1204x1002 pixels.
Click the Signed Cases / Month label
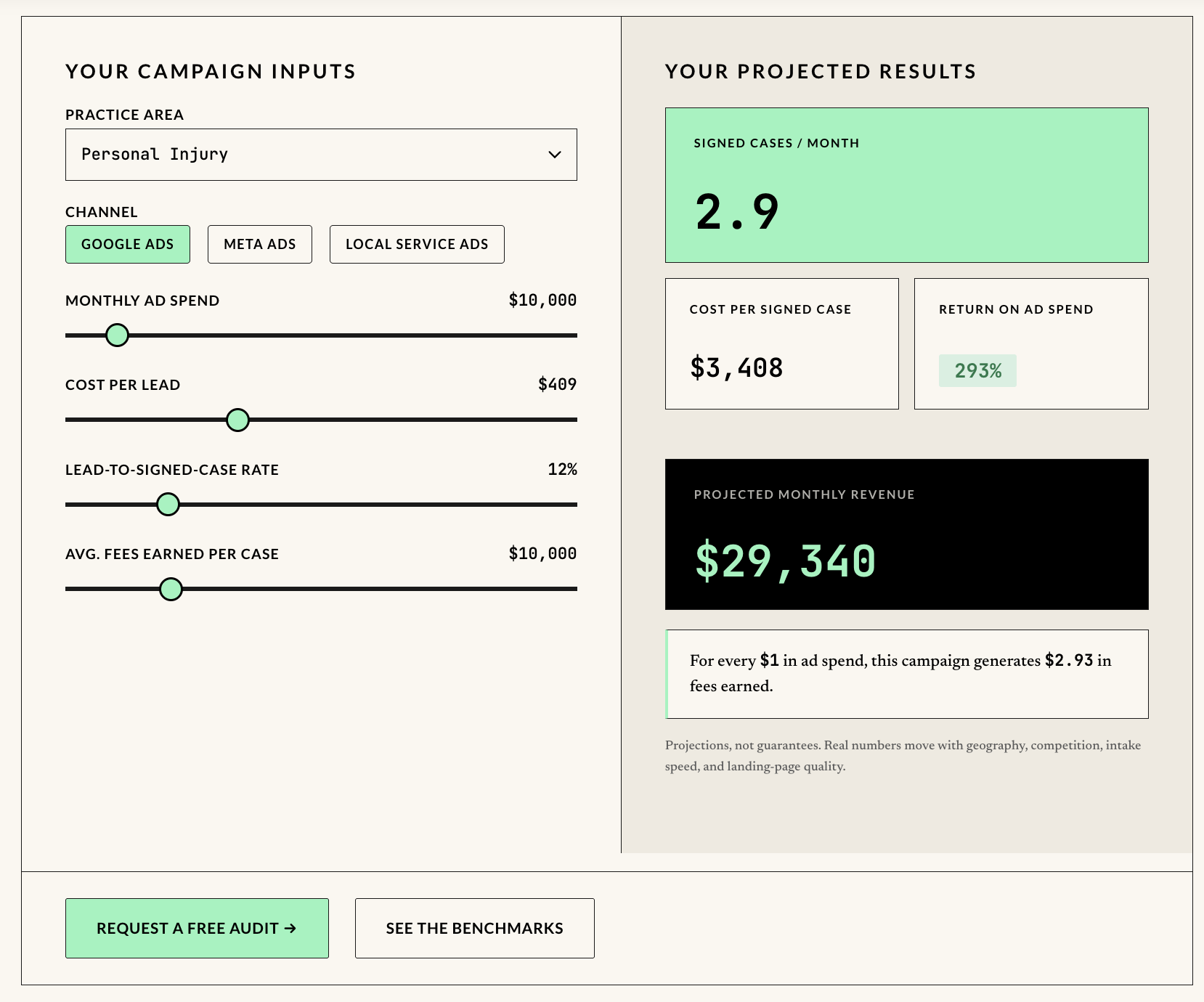tap(776, 143)
